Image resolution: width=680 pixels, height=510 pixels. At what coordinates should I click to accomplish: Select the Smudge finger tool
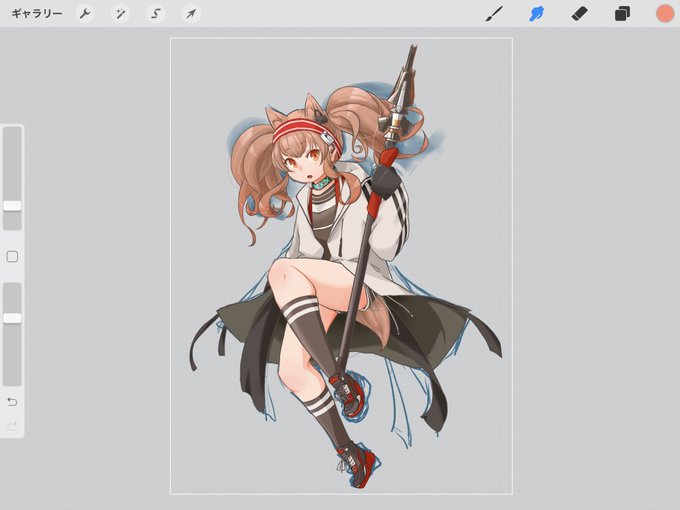point(536,14)
